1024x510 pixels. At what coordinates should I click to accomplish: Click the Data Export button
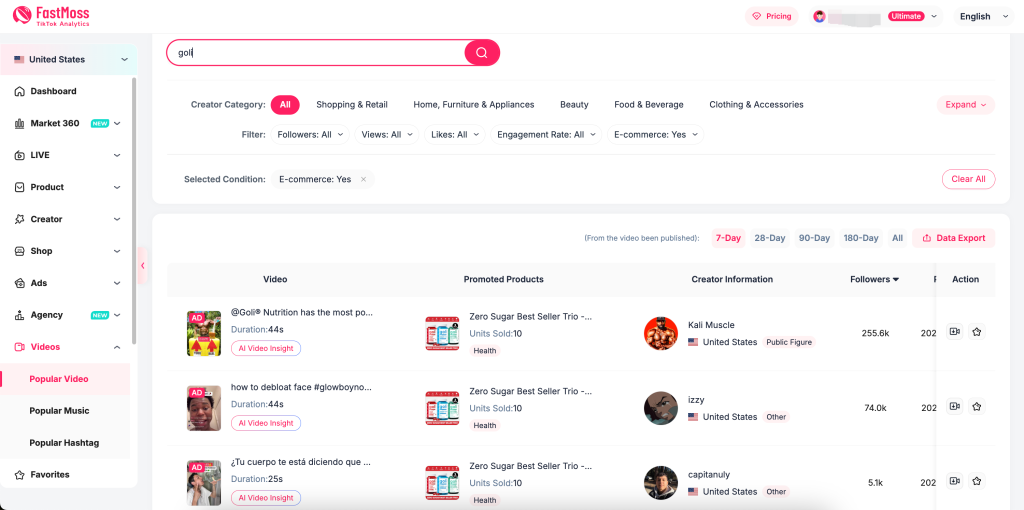pyautogui.click(x=953, y=238)
